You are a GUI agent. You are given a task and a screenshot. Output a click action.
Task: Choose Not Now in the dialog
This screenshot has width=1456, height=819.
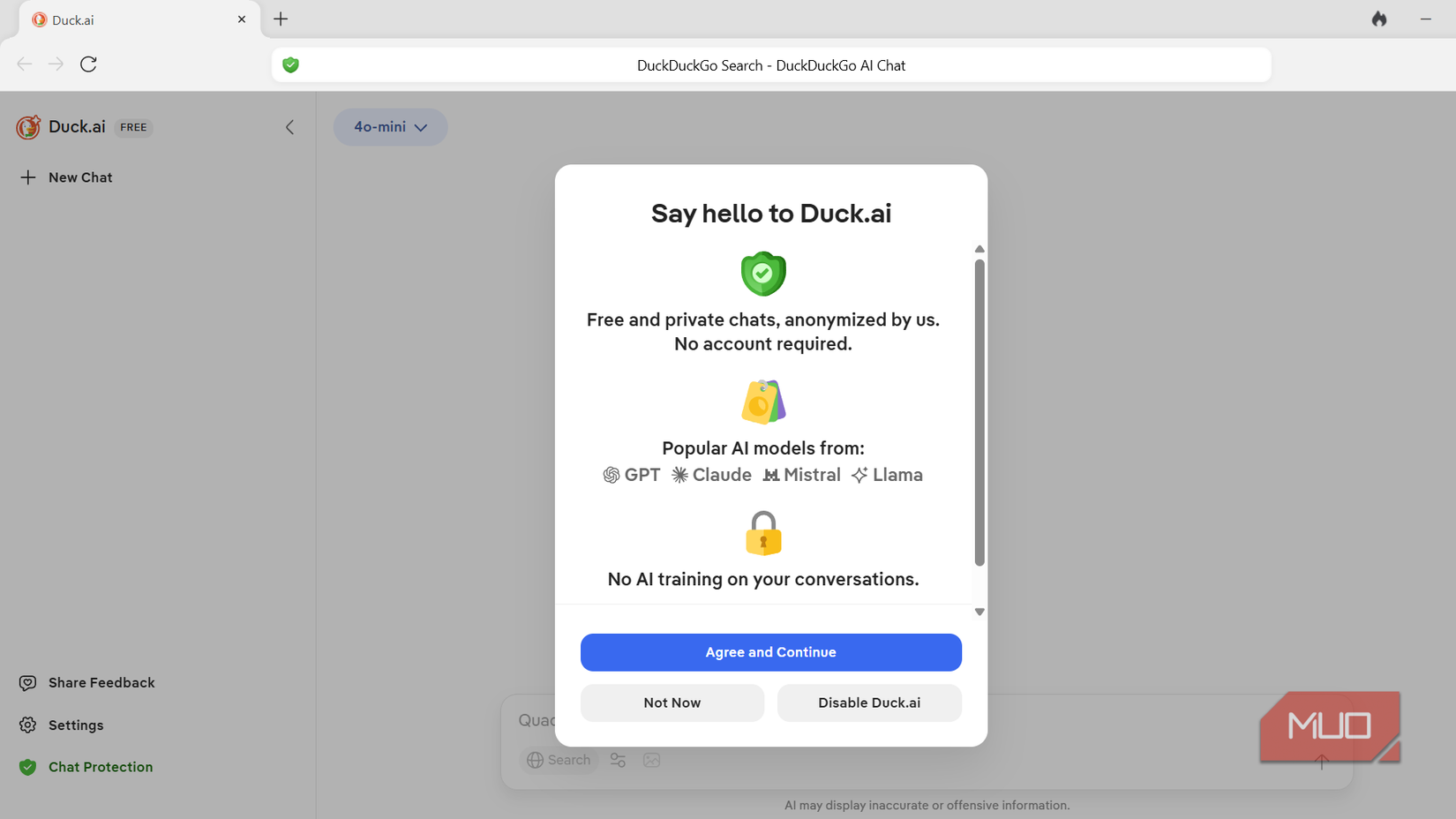coord(672,703)
